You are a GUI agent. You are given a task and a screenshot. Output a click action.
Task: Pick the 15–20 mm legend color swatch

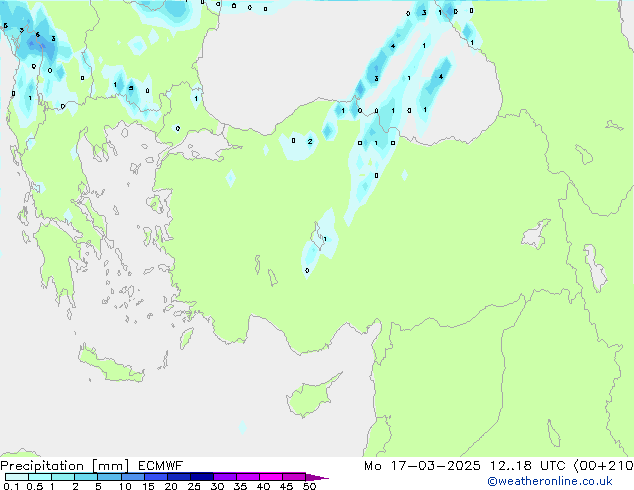click(x=156, y=477)
